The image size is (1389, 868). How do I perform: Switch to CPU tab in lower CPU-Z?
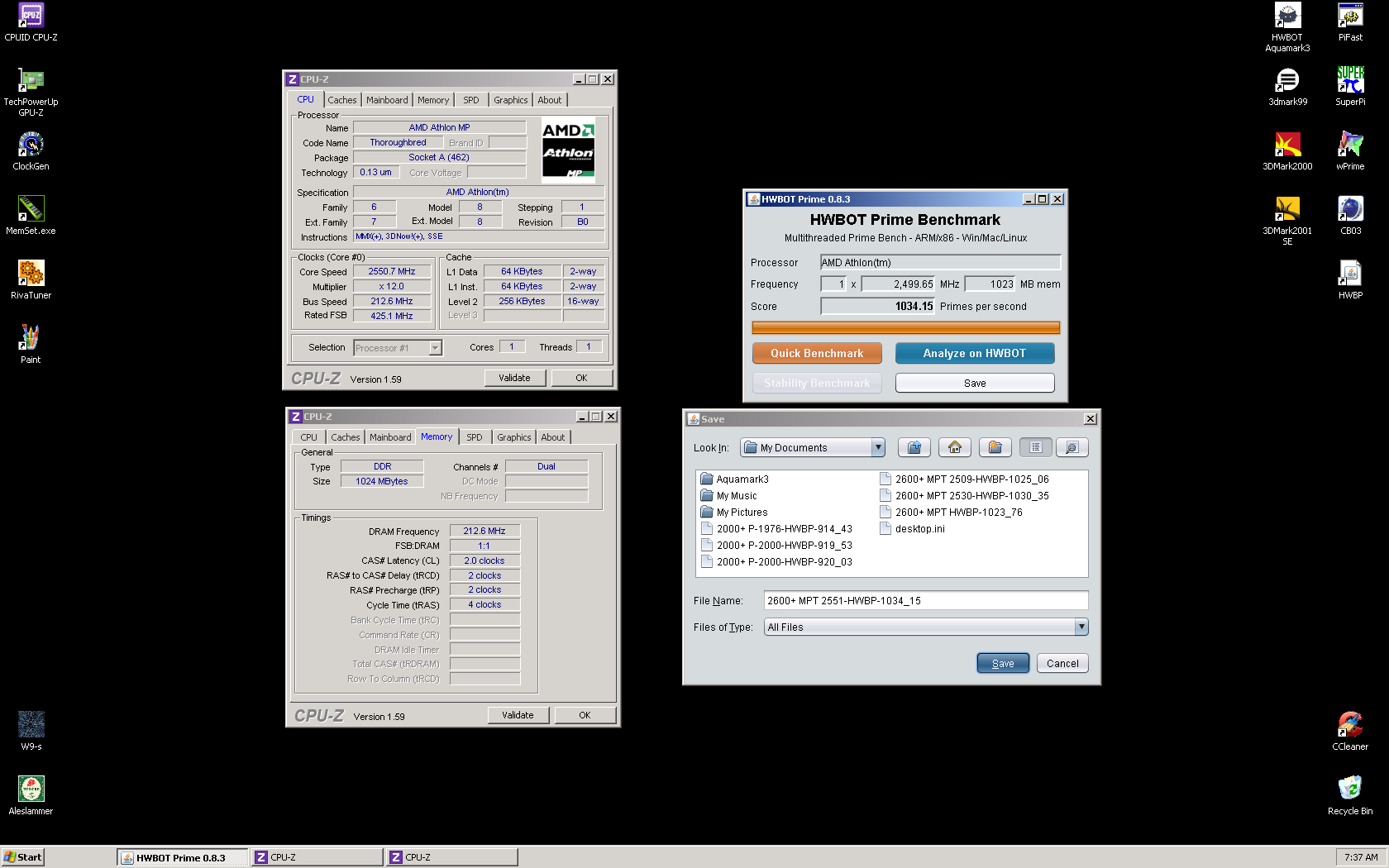click(x=308, y=437)
